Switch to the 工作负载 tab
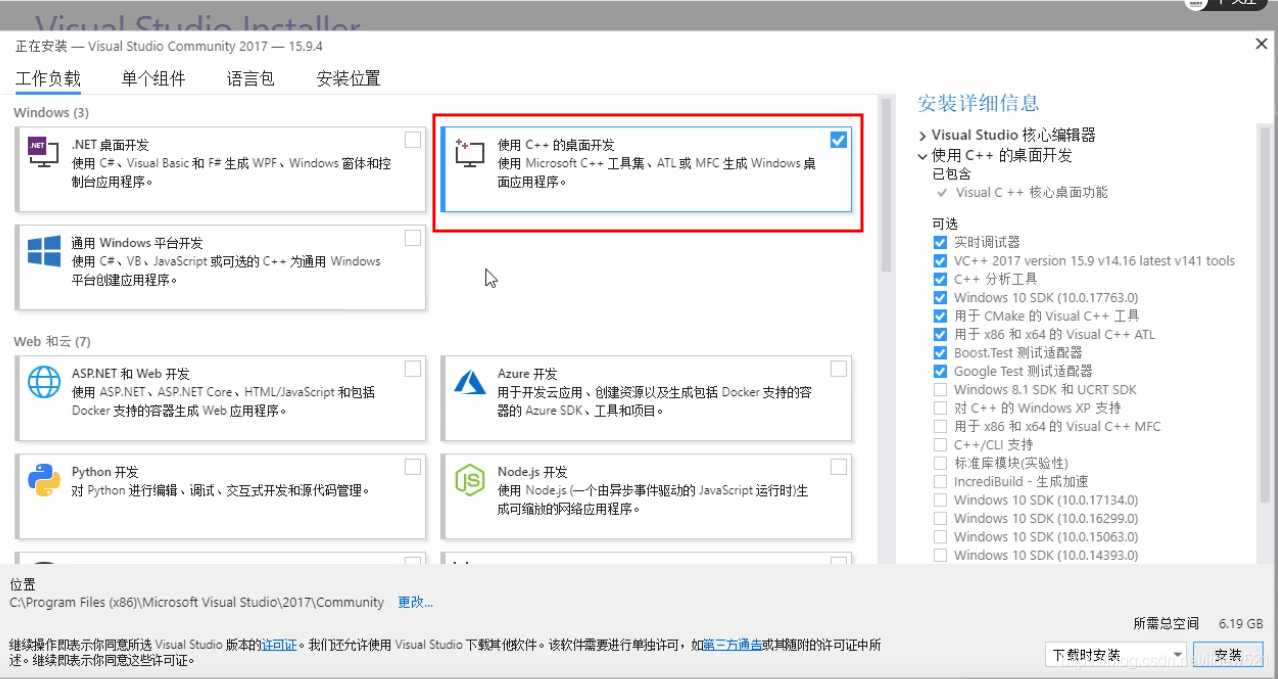The width and height of the screenshot is (1278, 679). tap(48, 79)
